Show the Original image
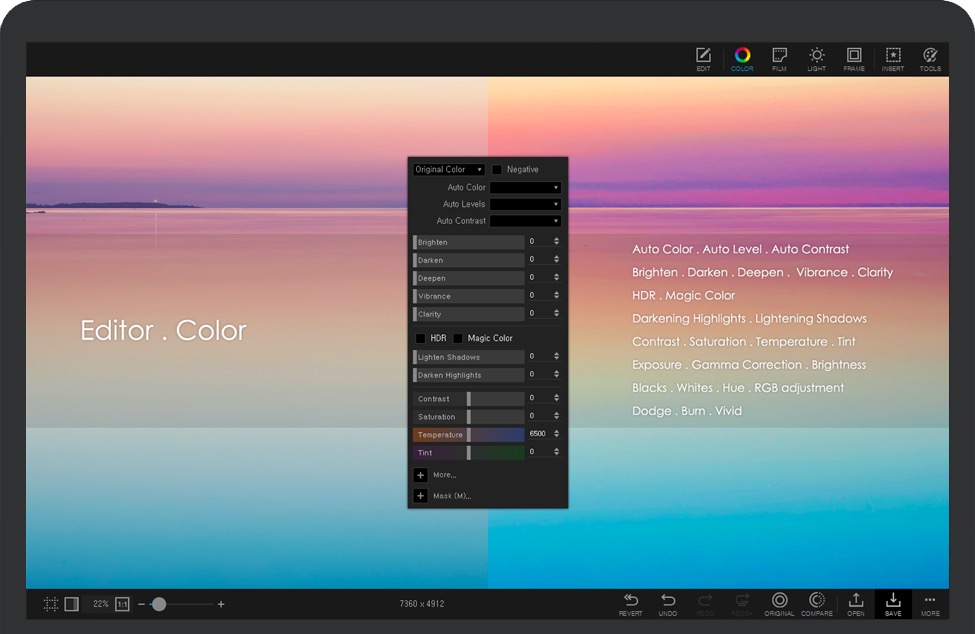 pos(779,603)
